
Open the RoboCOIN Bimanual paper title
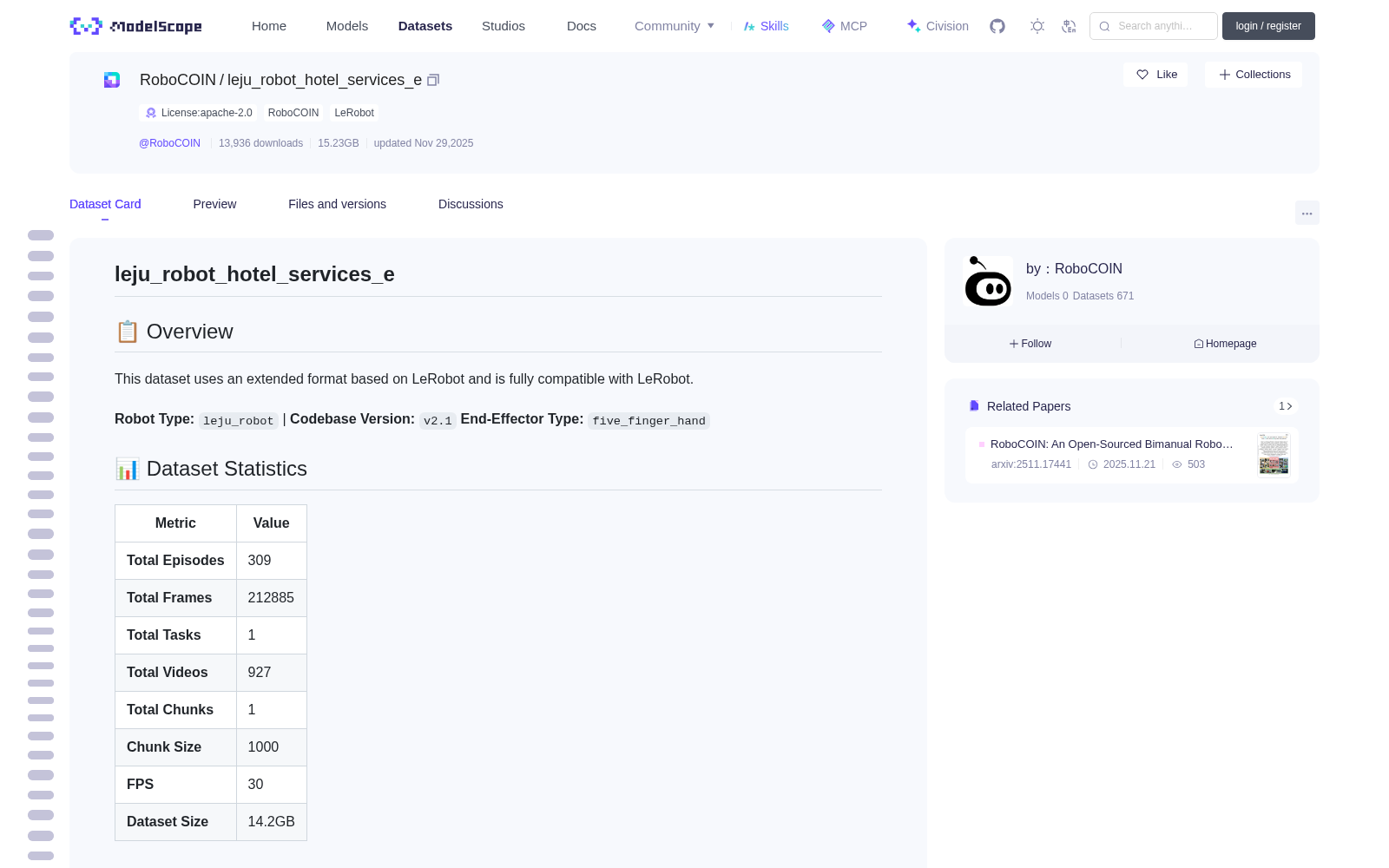(1112, 444)
